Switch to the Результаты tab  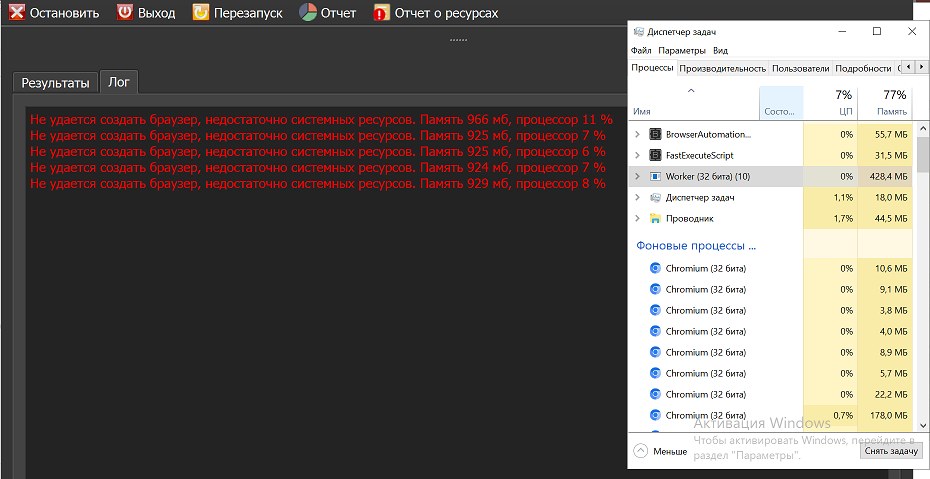pos(56,83)
